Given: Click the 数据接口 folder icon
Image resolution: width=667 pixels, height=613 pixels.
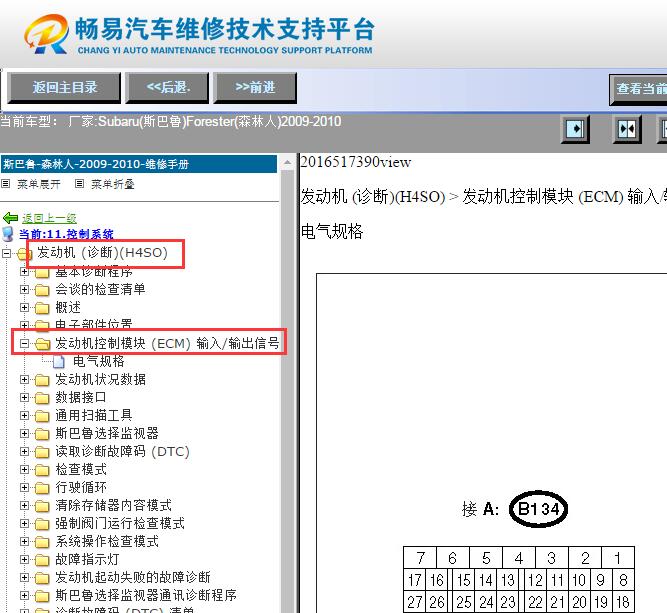Looking at the screenshot, I should pyautogui.click(x=42, y=398).
